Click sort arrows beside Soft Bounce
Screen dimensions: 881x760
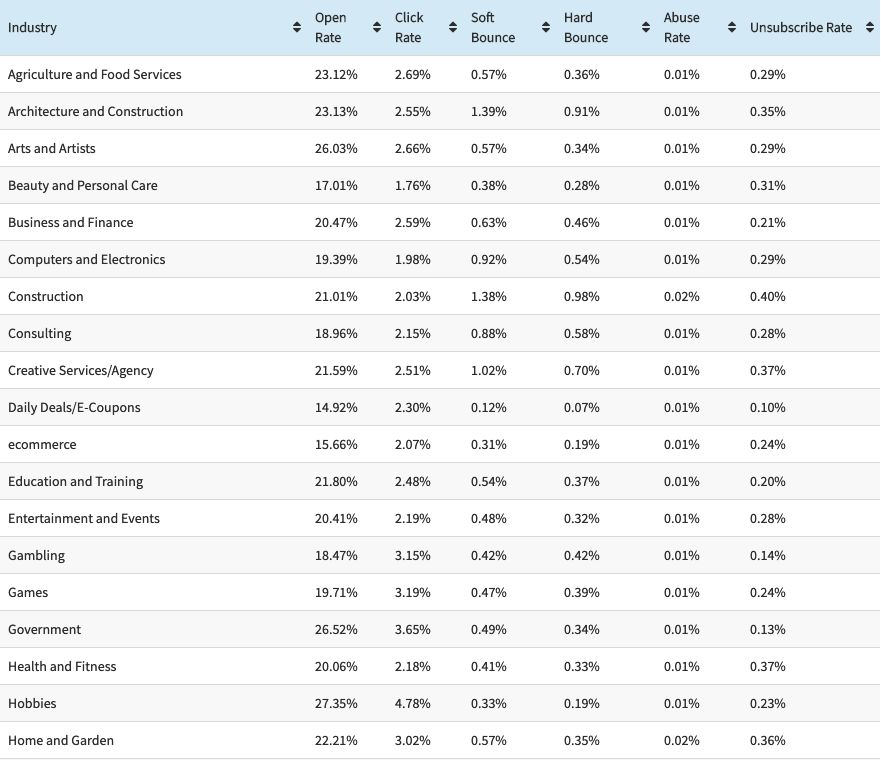pyautogui.click(x=546, y=28)
